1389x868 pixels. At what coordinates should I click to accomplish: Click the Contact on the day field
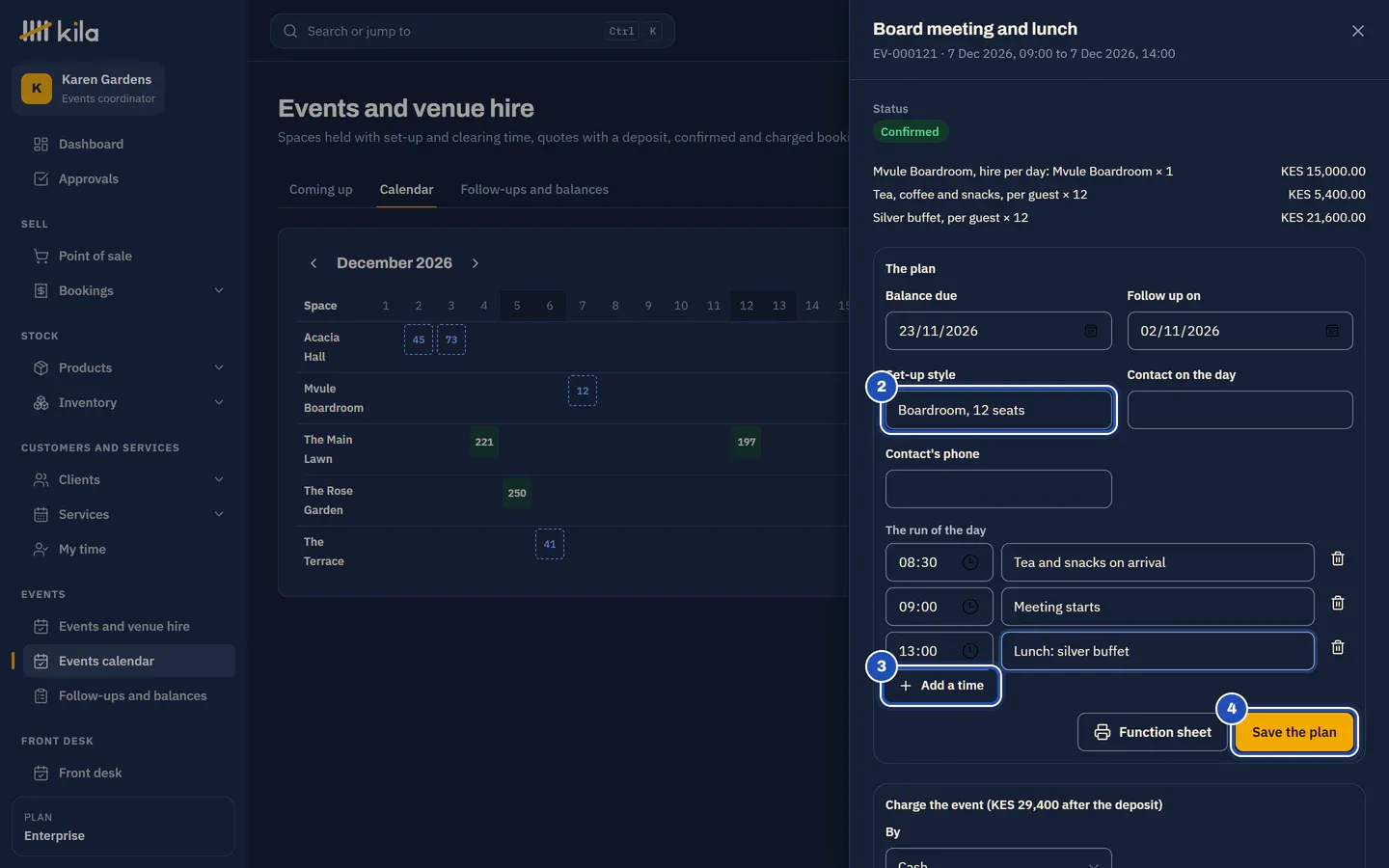(1239, 410)
